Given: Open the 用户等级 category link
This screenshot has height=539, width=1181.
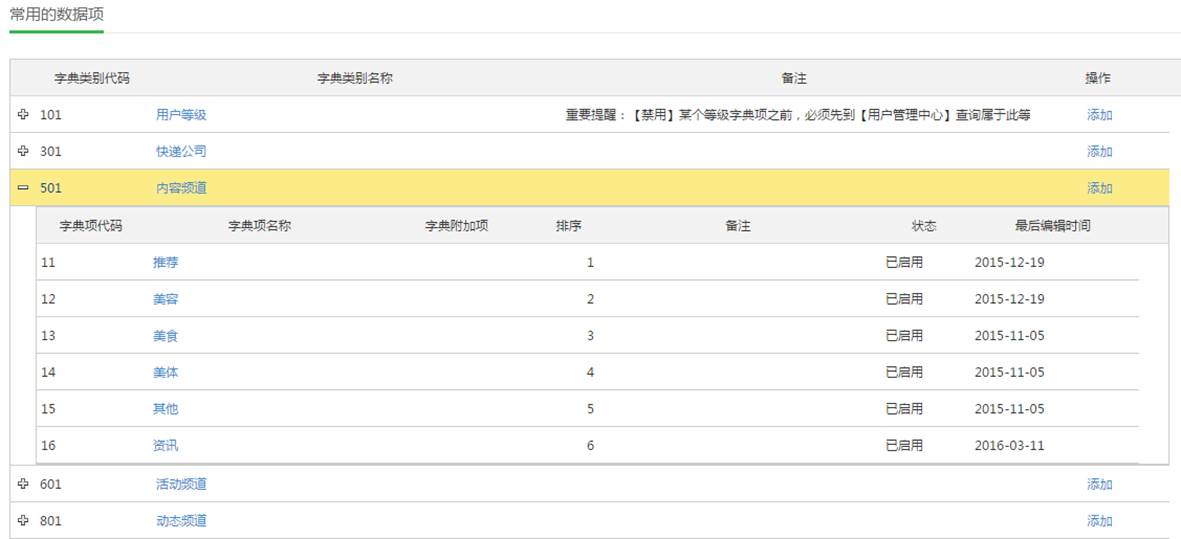Looking at the screenshot, I should [x=181, y=115].
